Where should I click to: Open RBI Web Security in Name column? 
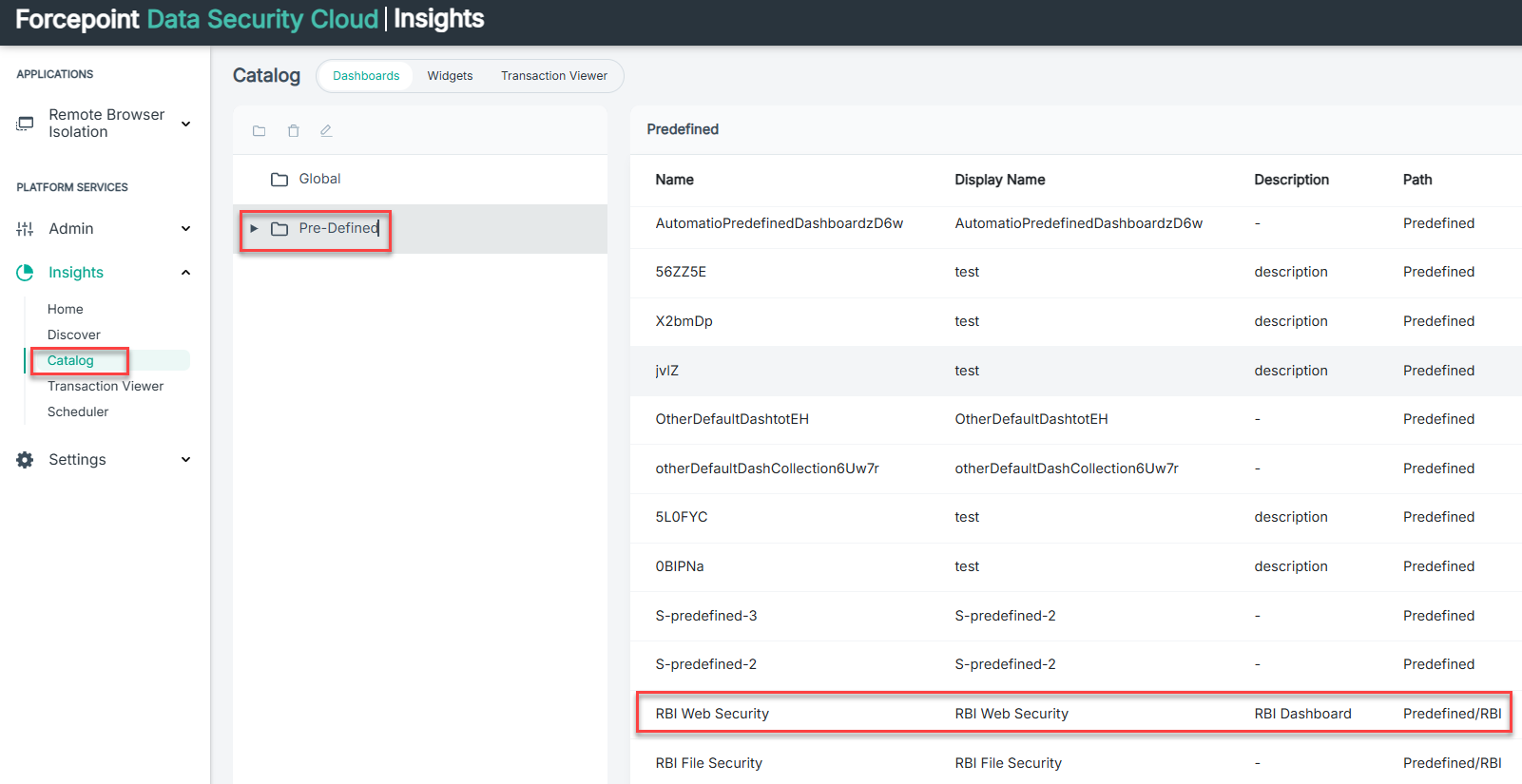[712, 714]
